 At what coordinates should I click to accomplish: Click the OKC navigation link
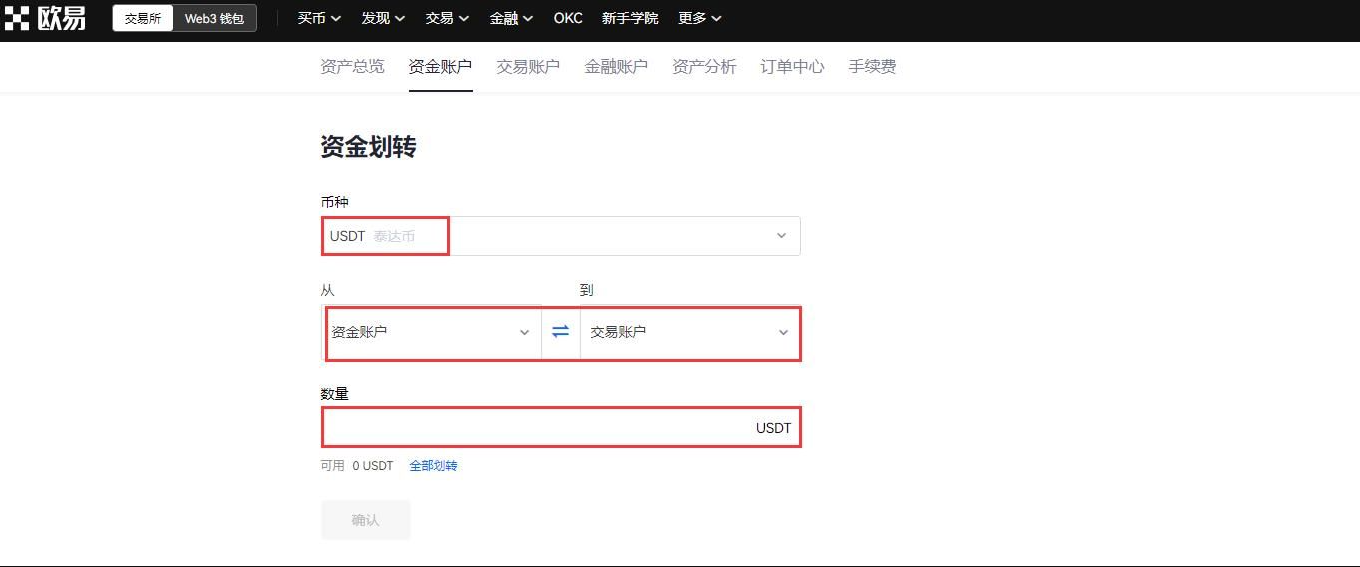click(x=568, y=18)
